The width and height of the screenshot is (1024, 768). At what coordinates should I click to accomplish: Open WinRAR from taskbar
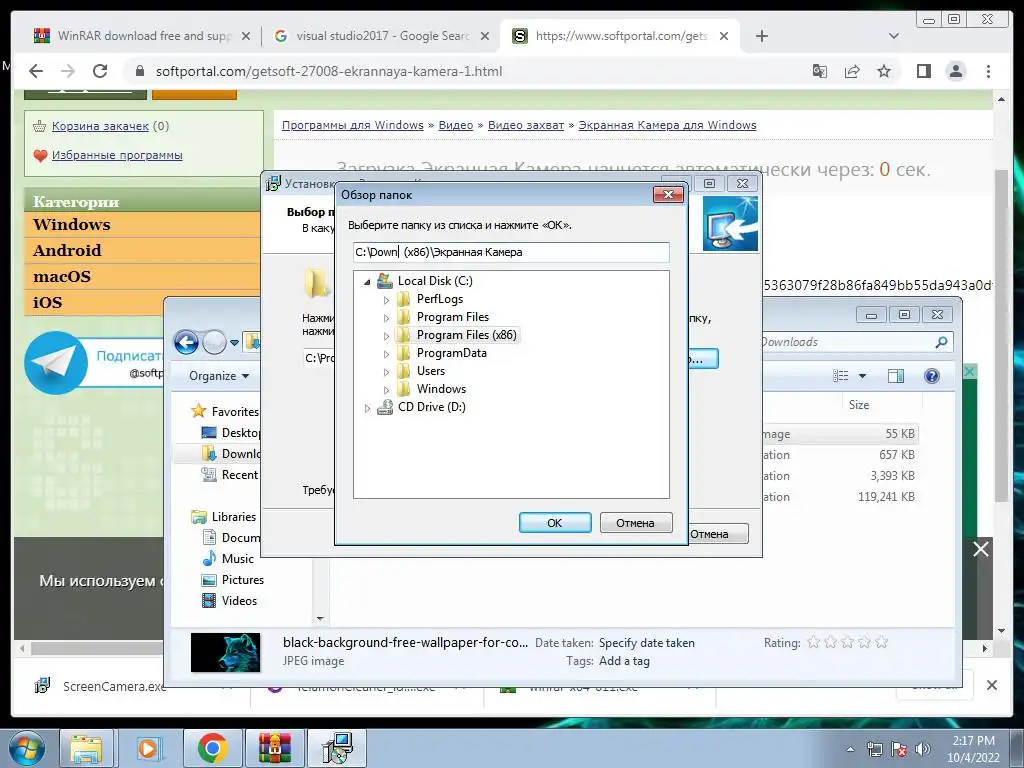click(274, 748)
